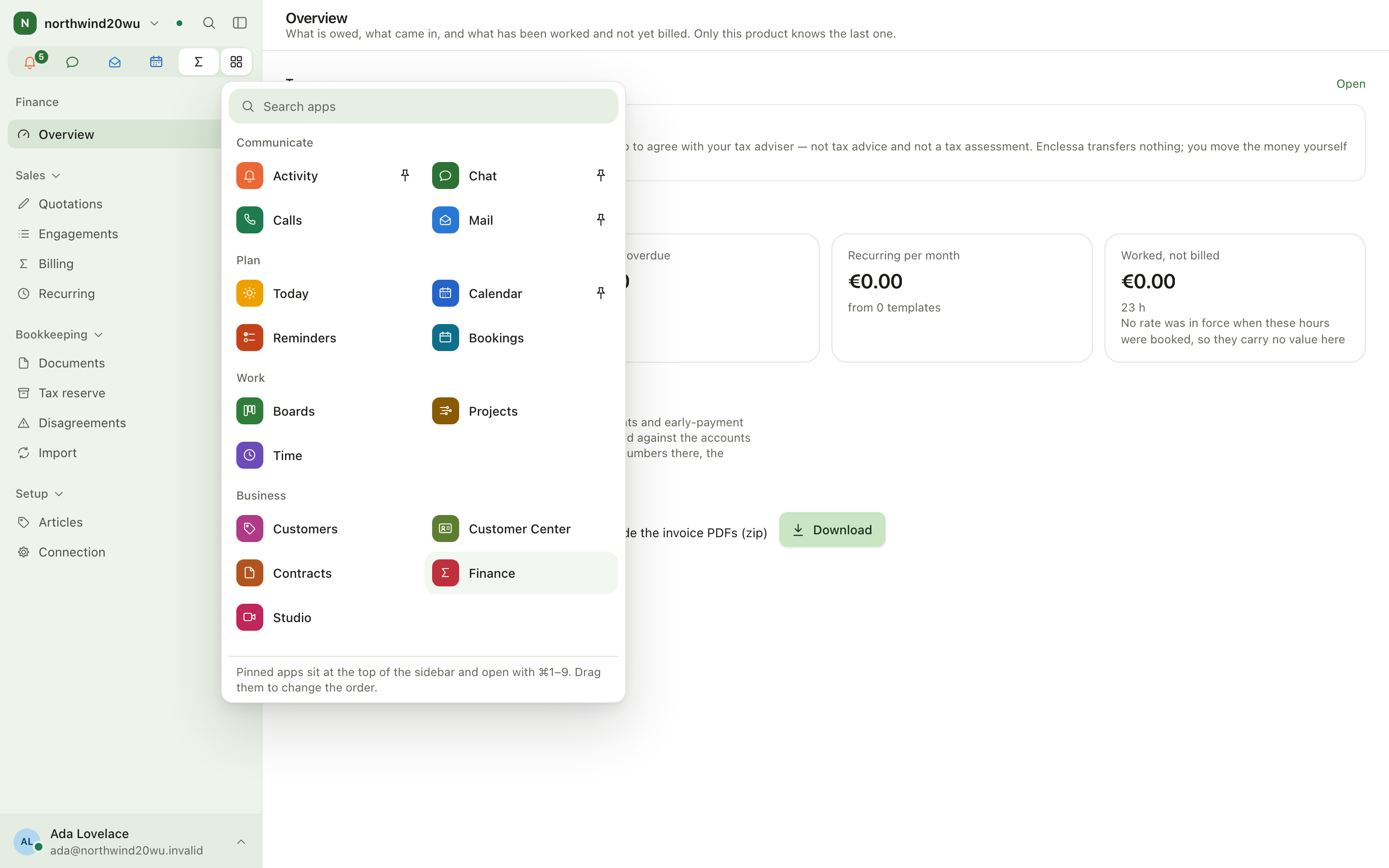Switch to the pinned Calendar tab in sidebar
Image resolution: width=1389 pixels, height=868 pixels.
click(x=156, y=62)
